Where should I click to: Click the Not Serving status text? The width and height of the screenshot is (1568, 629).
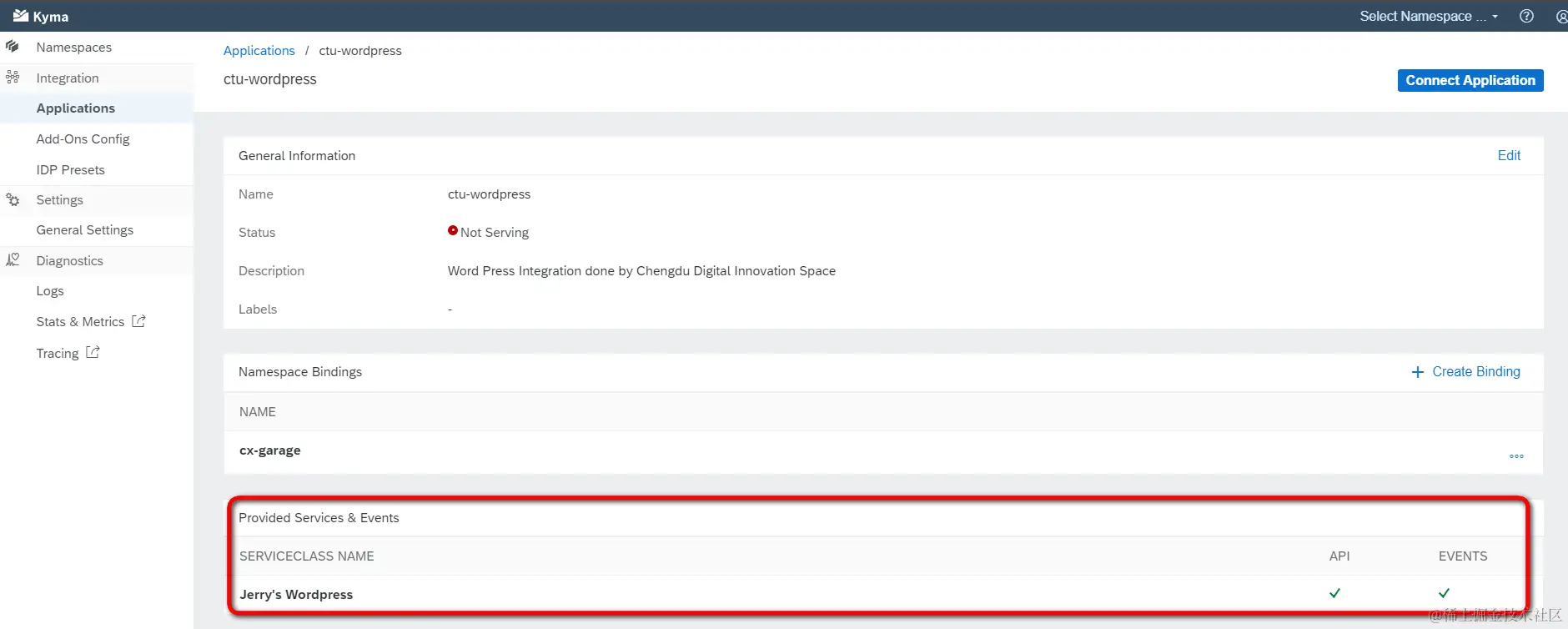495,233
